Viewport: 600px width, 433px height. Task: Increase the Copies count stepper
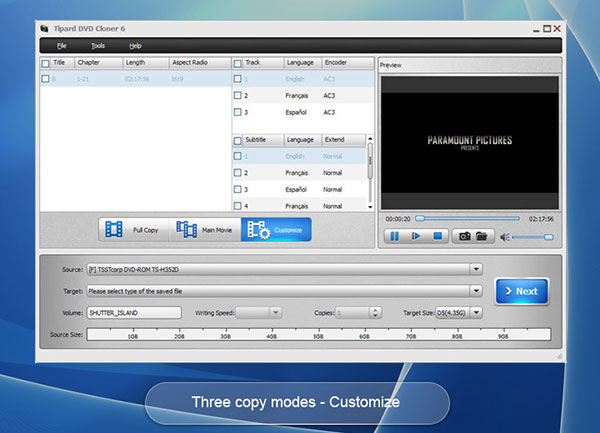click(x=375, y=310)
